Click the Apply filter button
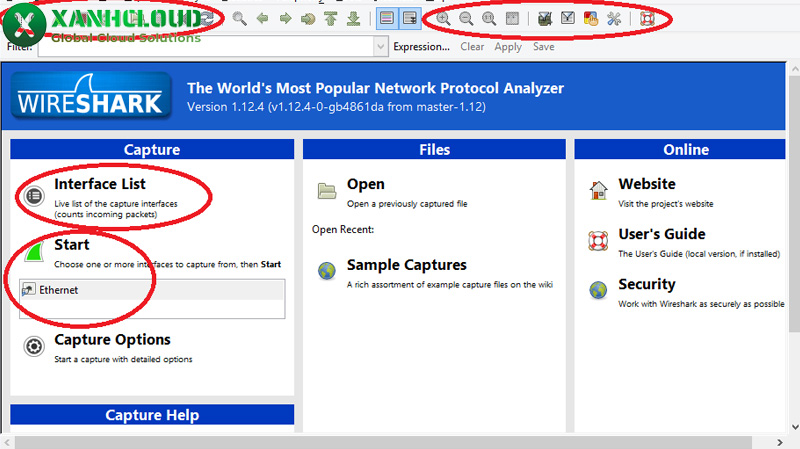 coord(508,47)
